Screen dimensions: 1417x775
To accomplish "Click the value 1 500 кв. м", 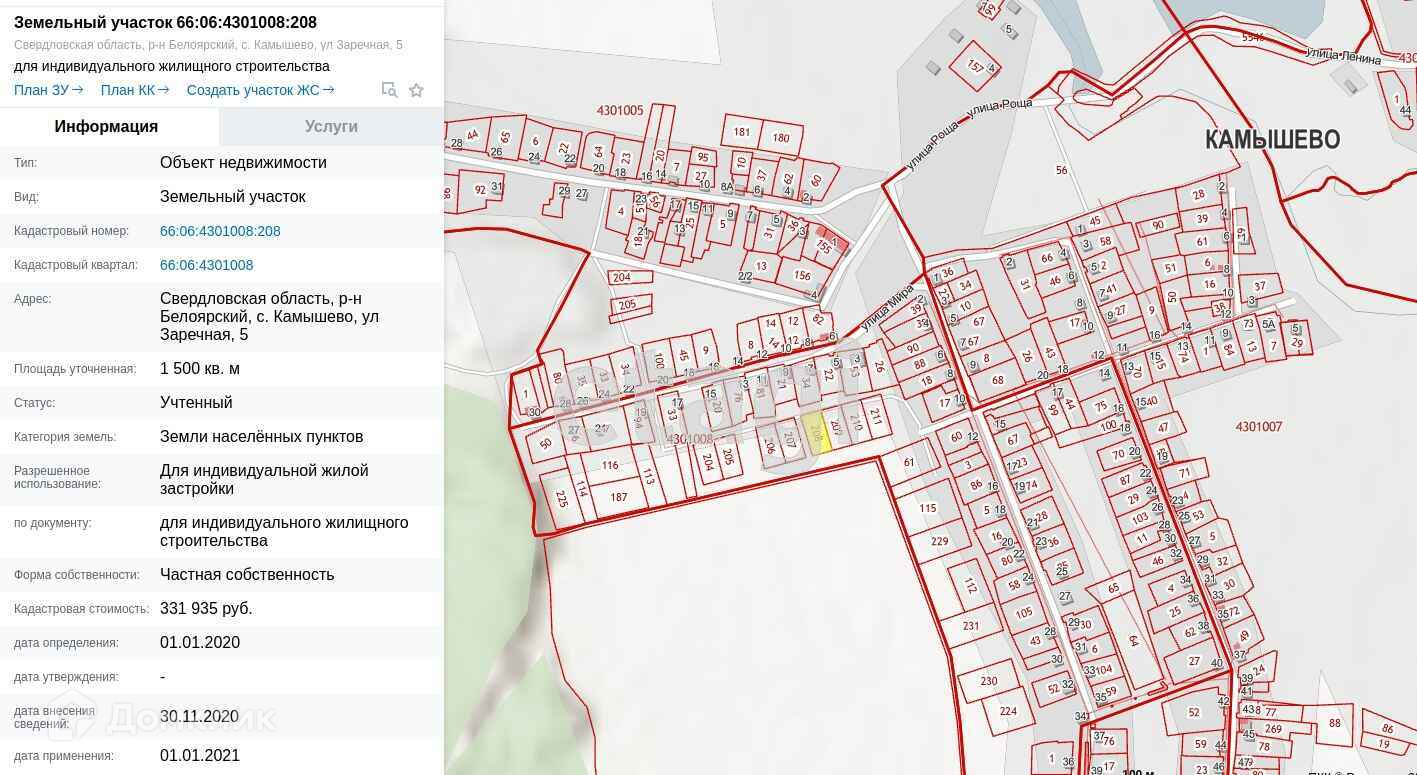I will coord(200,369).
